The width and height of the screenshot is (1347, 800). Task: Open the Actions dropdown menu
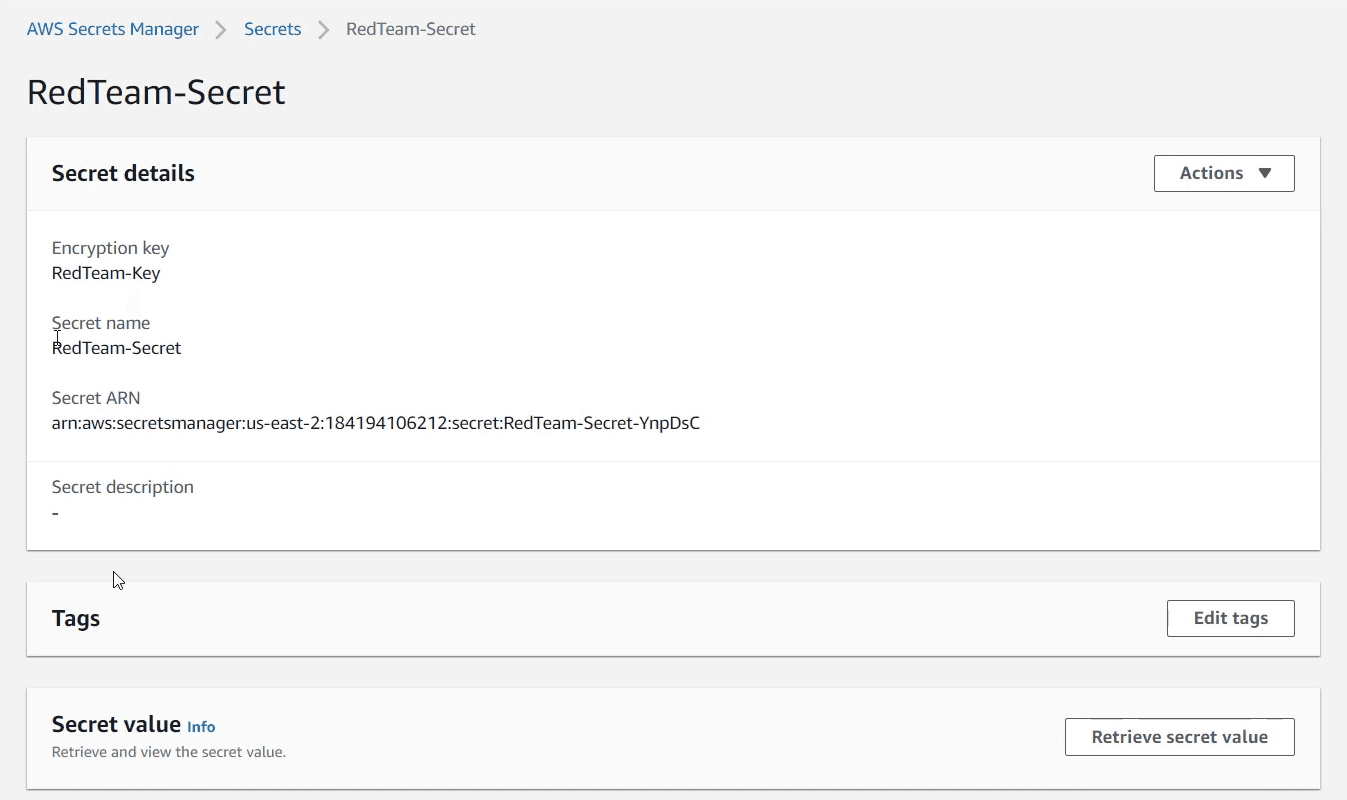[x=1223, y=173]
